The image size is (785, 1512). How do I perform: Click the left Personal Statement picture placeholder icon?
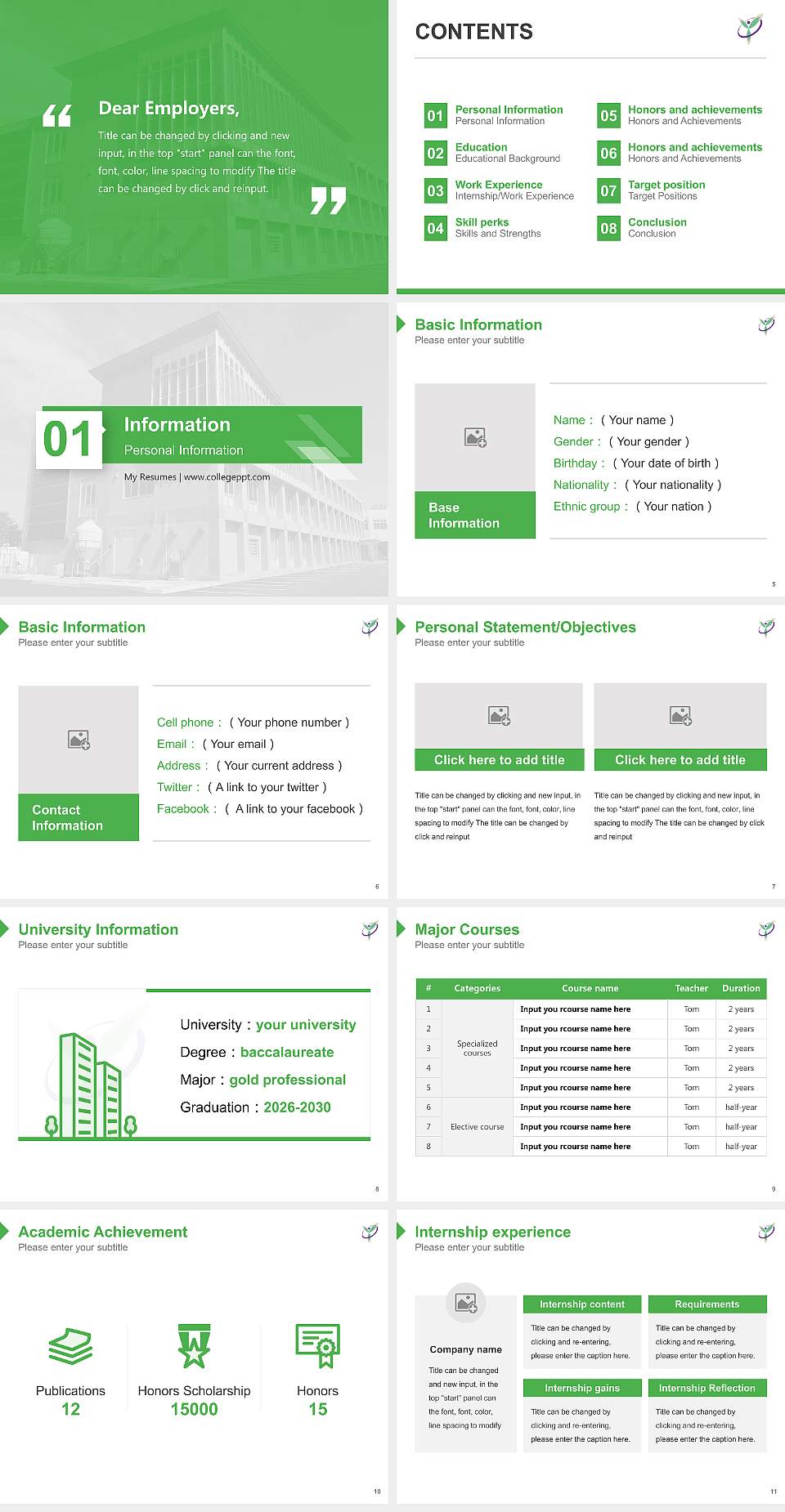[x=499, y=716]
